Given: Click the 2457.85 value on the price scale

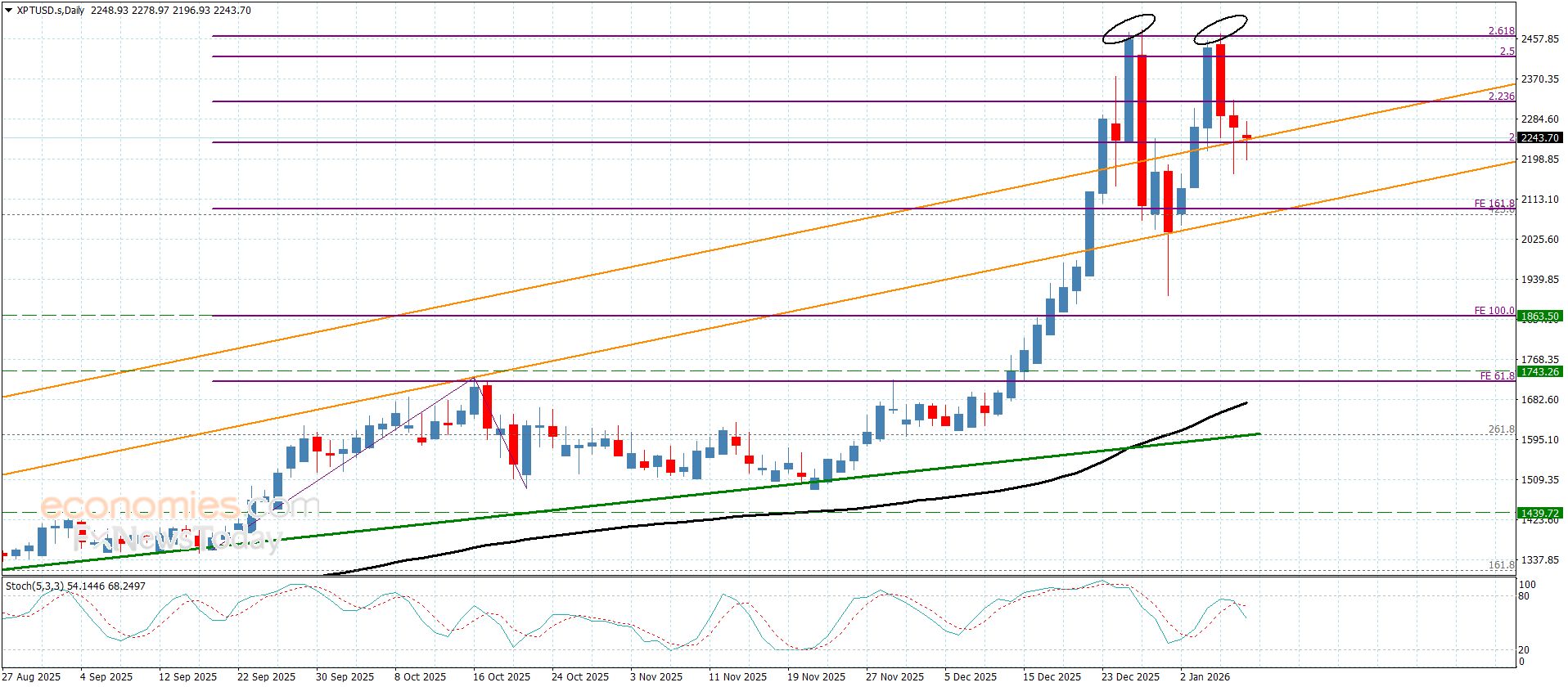Looking at the screenshot, I should click(x=1539, y=38).
